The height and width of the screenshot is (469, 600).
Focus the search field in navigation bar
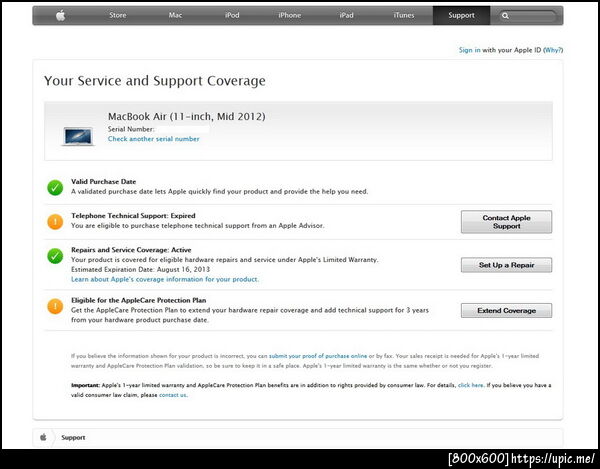click(x=527, y=16)
